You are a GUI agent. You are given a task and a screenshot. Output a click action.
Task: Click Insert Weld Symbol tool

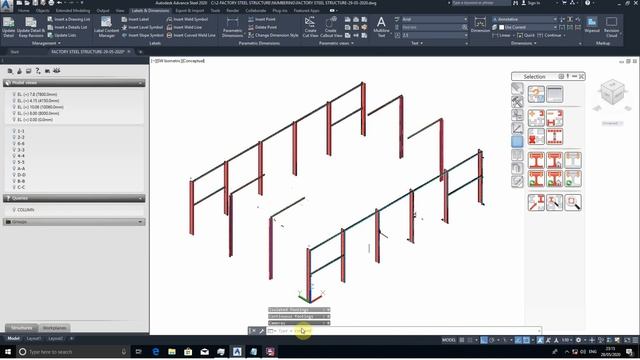click(187, 19)
